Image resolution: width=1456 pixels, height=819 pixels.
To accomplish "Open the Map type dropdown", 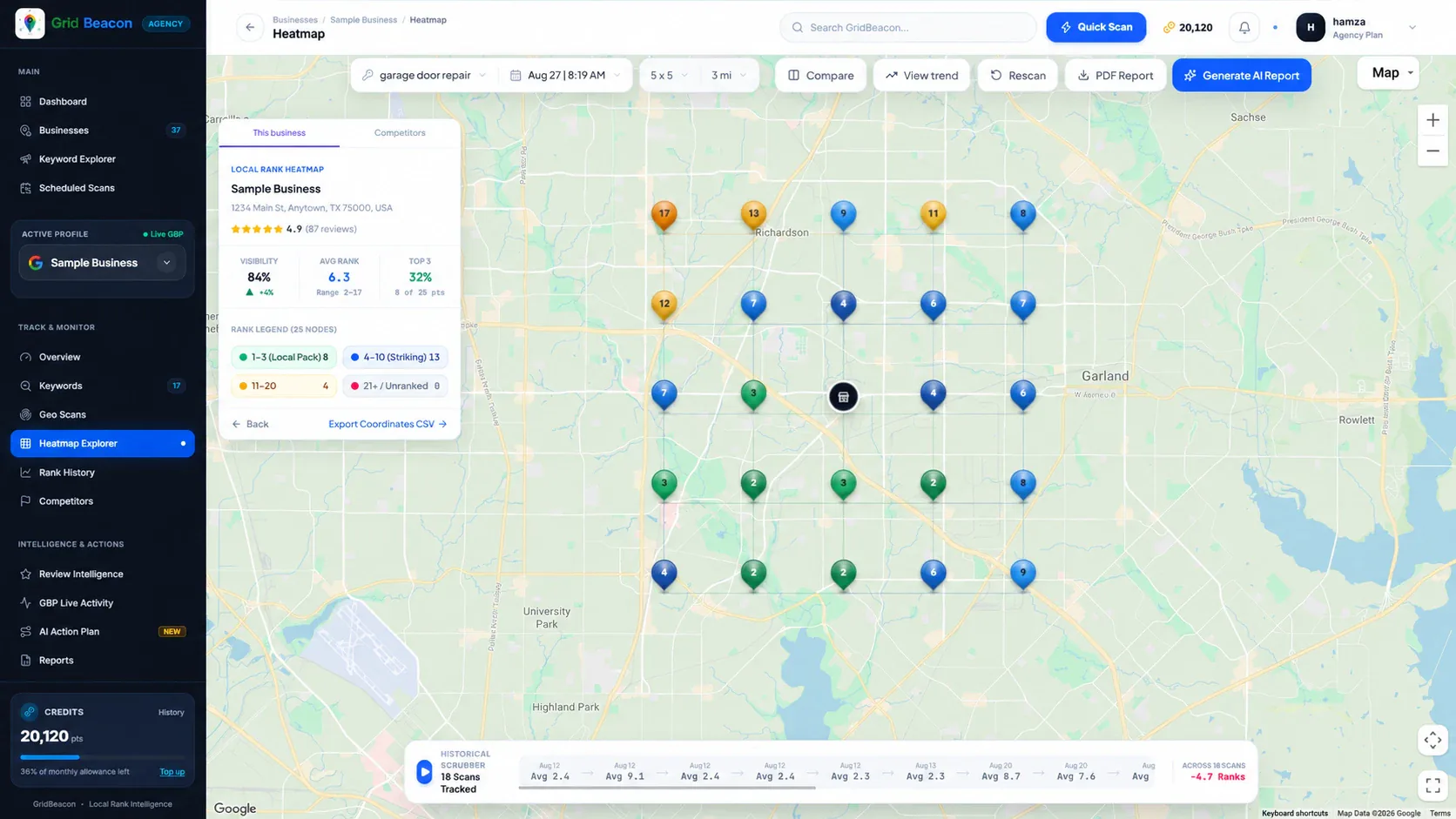I will [1388, 73].
